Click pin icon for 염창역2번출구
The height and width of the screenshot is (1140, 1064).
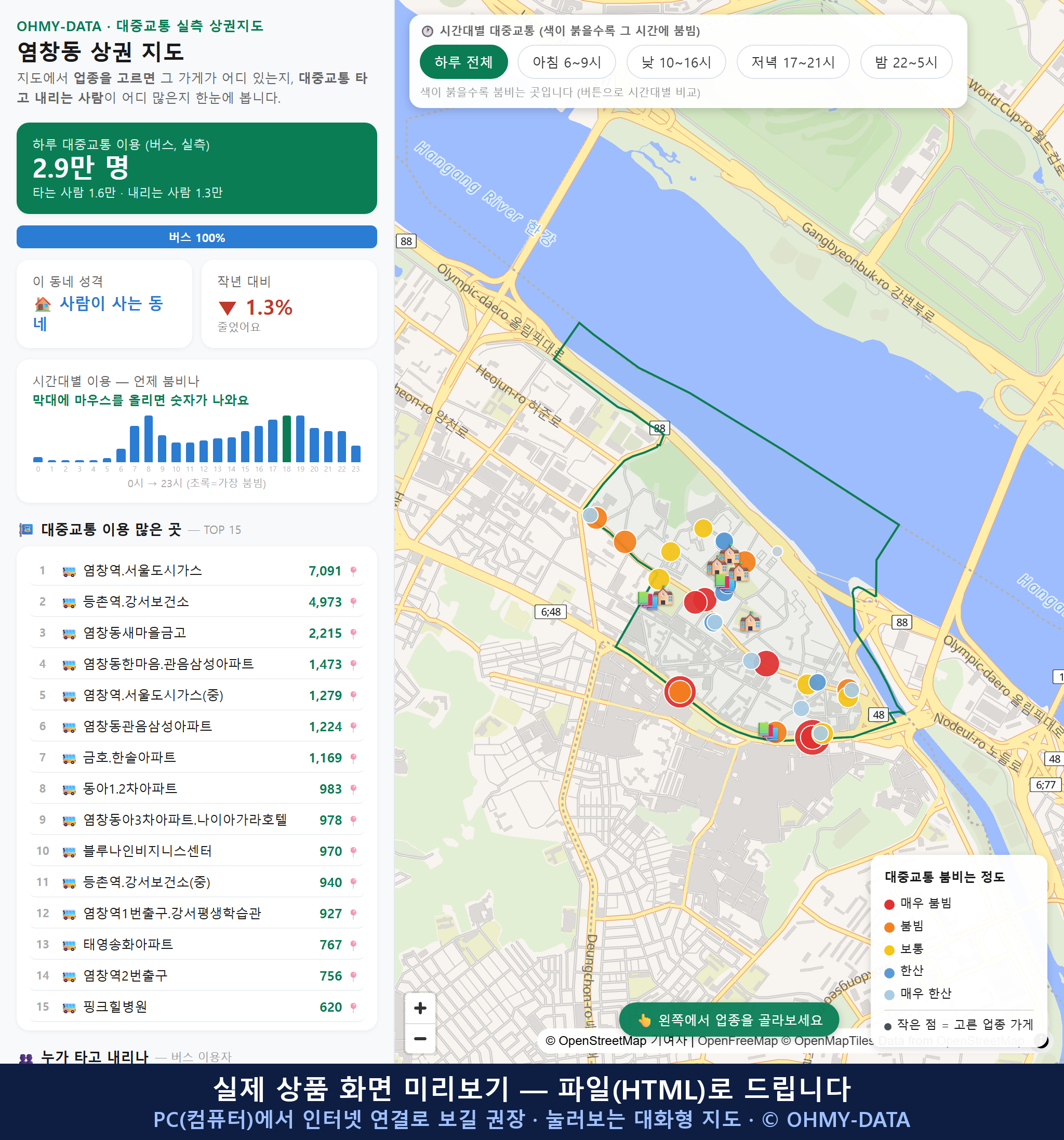point(353,976)
